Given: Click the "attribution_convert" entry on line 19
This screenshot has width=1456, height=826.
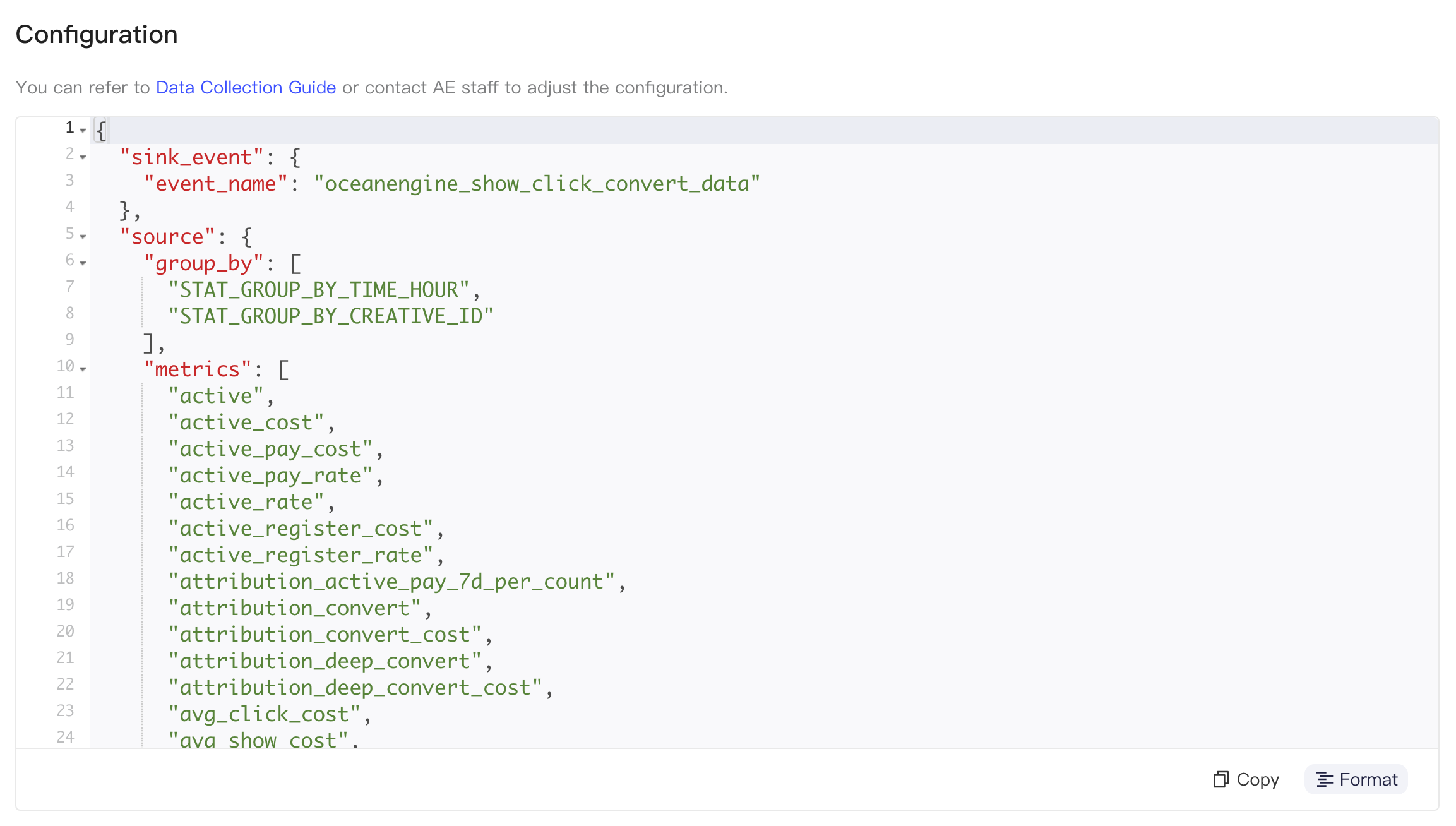Looking at the screenshot, I should (295, 608).
